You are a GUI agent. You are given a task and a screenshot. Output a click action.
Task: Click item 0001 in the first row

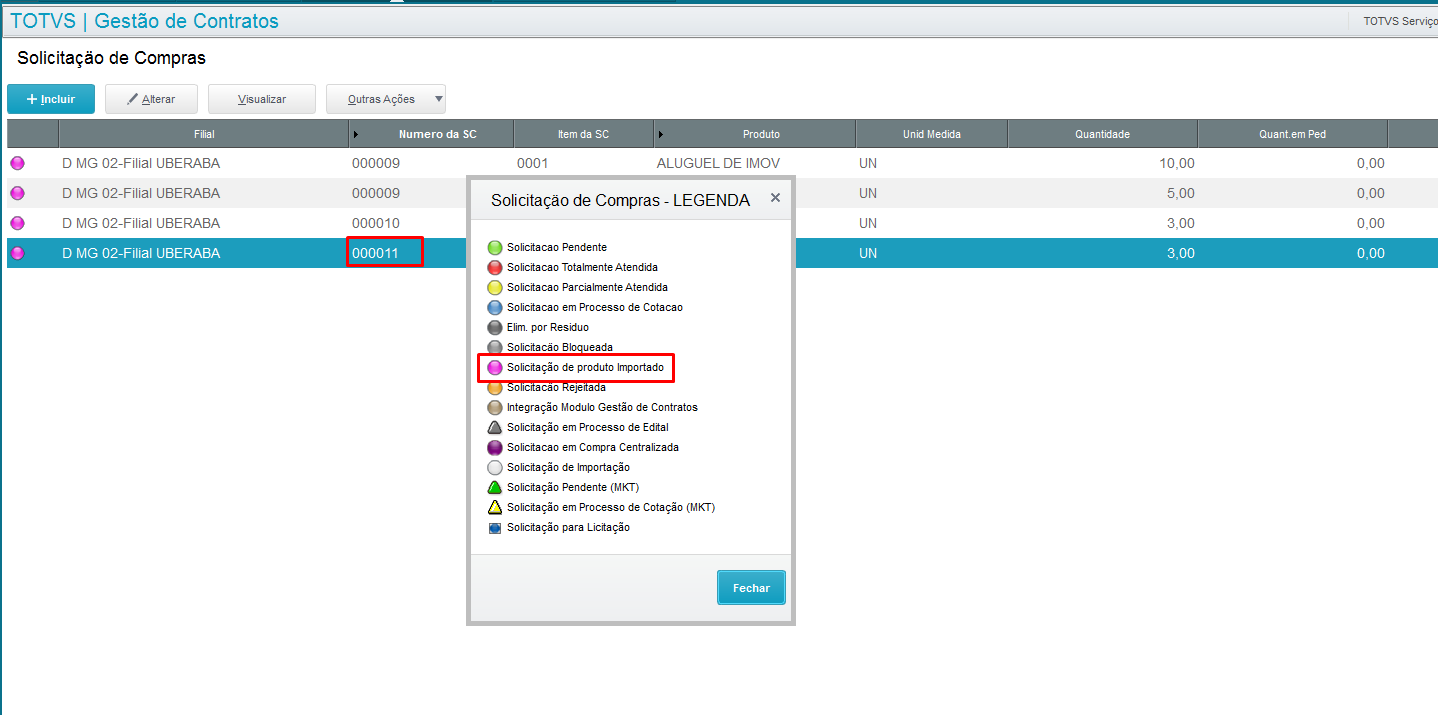[533, 163]
